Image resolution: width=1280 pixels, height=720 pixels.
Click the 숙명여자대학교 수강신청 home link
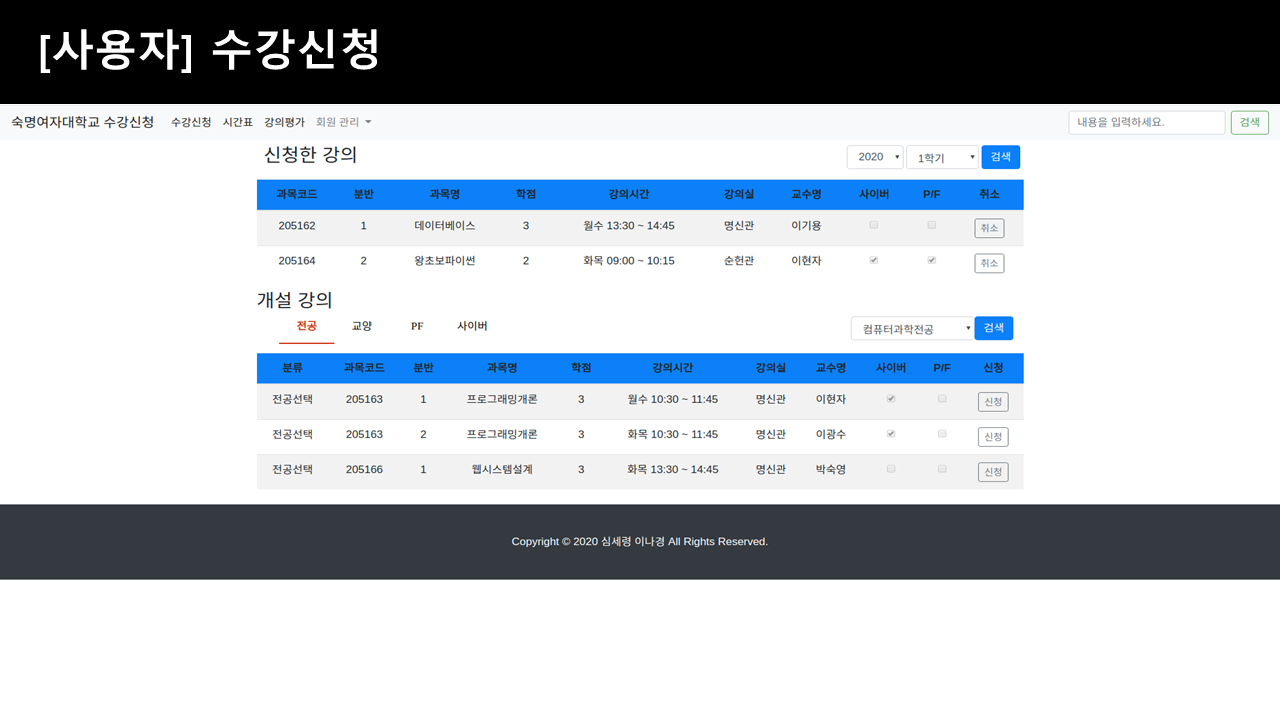pos(84,122)
